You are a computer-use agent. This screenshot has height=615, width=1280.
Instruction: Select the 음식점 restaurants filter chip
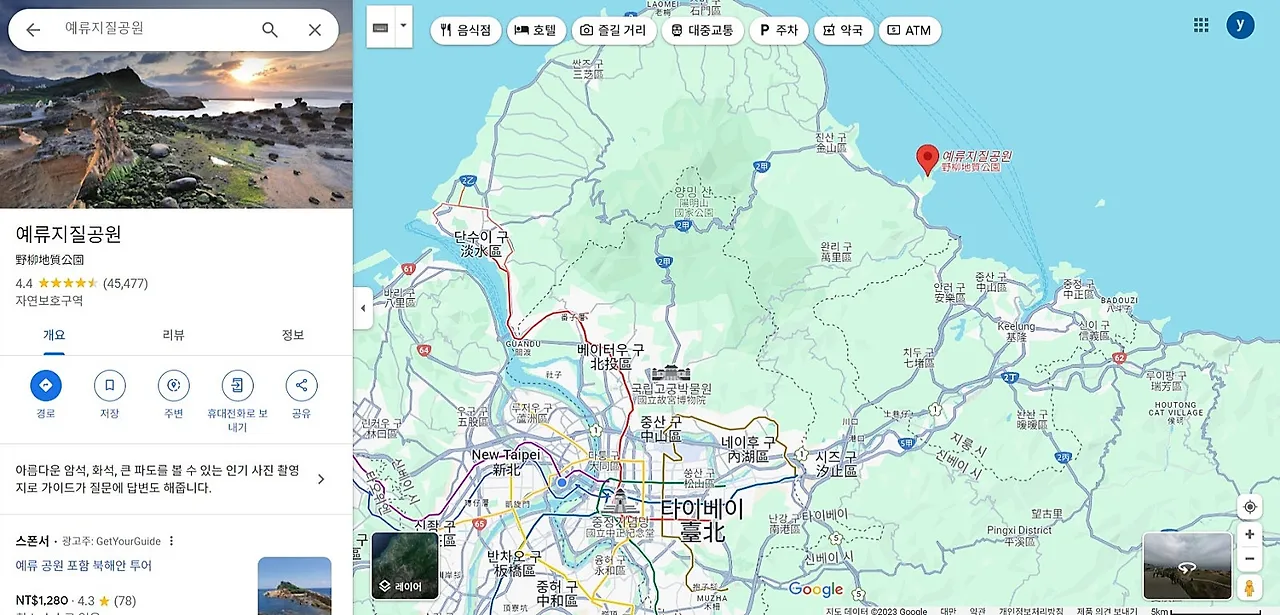(465, 30)
